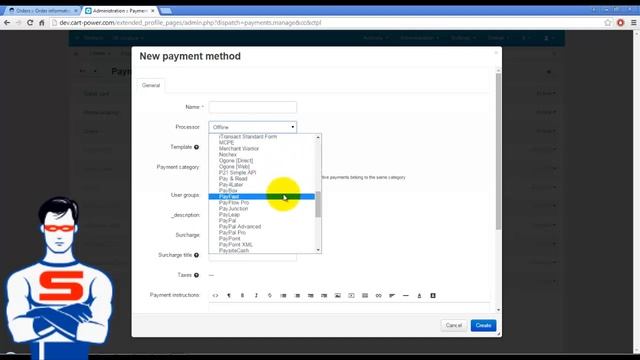Show help tooltip next to Surcharge title
This screenshot has width=640, height=360.
tap(196, 255)
